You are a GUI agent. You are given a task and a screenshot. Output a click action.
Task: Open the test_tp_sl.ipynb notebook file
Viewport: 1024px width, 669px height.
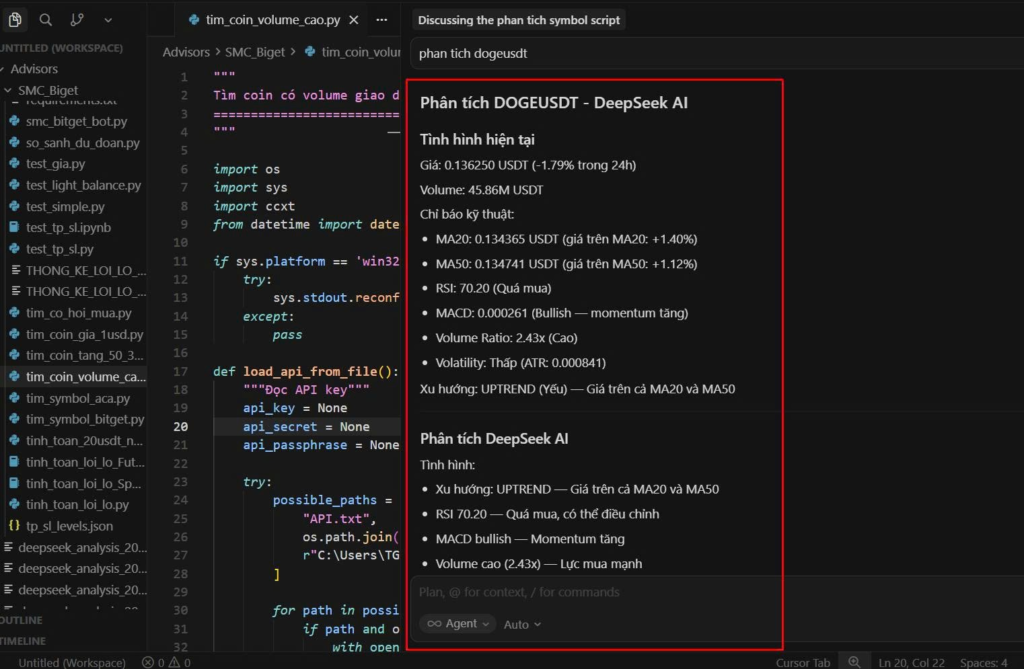tap(68, 228)
